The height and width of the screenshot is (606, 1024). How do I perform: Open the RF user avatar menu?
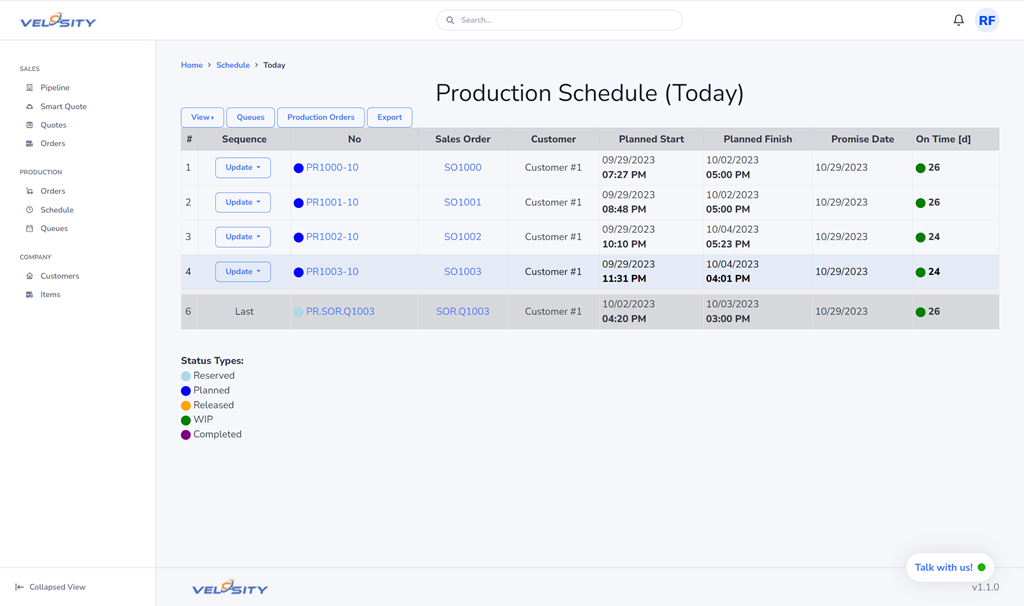[987, 20]
